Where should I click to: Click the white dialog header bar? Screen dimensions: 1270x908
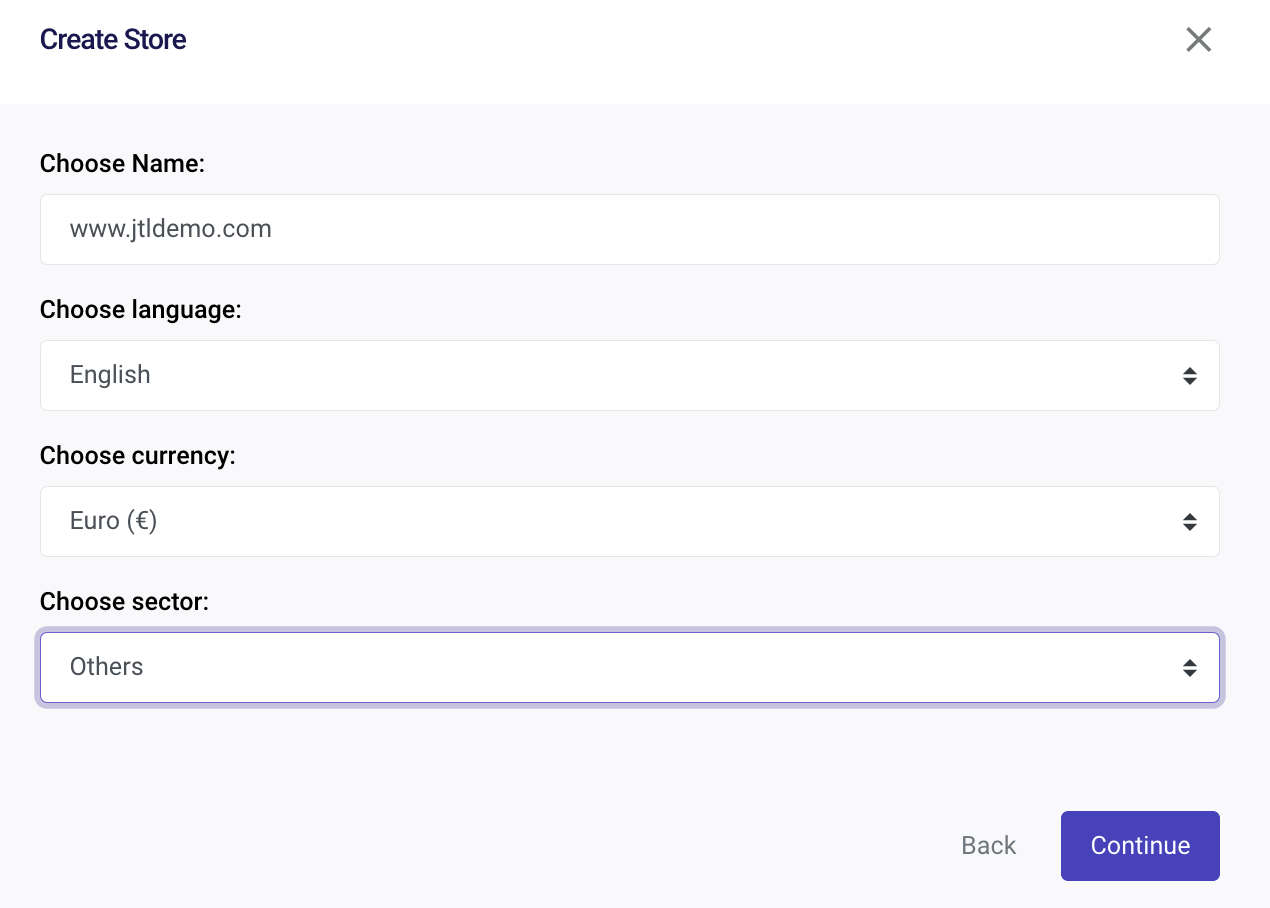pos(635,52)
